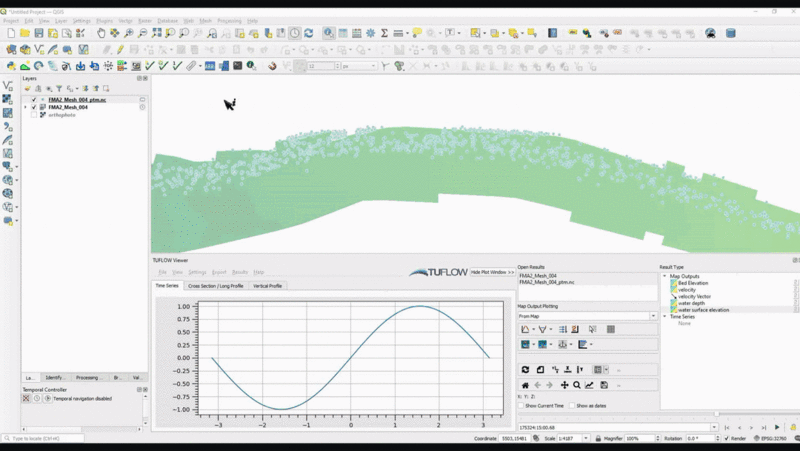The width and height of the screenshot is (800, 451).
Task: Open the TUFLOW Viewer Export menu
Action: [219, 272]
